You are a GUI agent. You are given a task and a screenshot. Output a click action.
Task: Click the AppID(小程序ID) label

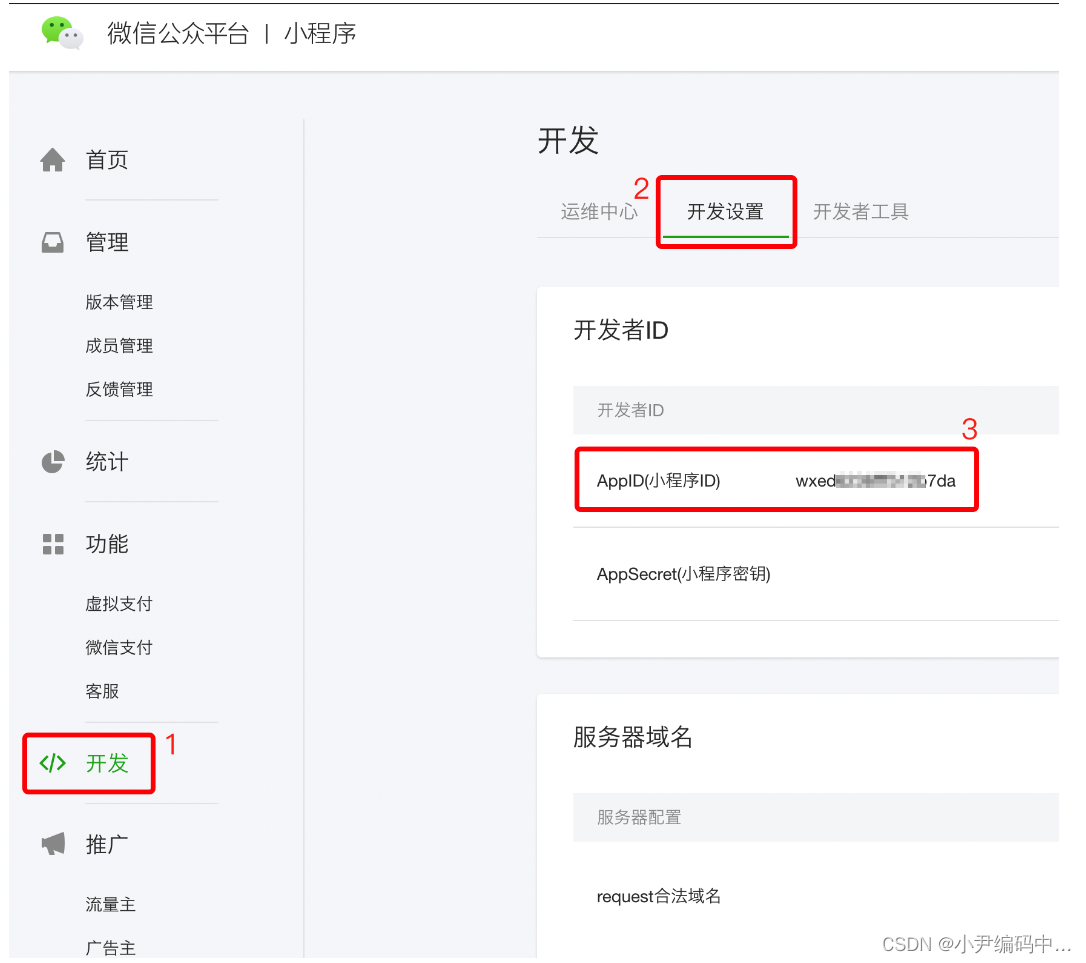[x=659, y=481]
